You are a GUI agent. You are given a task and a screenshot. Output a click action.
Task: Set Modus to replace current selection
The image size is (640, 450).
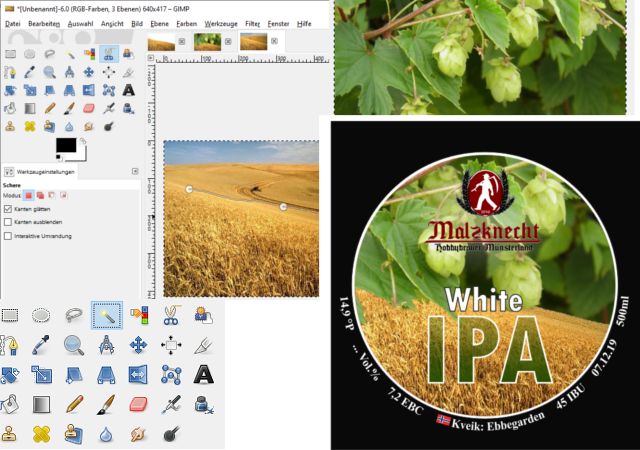click(29, 196)
